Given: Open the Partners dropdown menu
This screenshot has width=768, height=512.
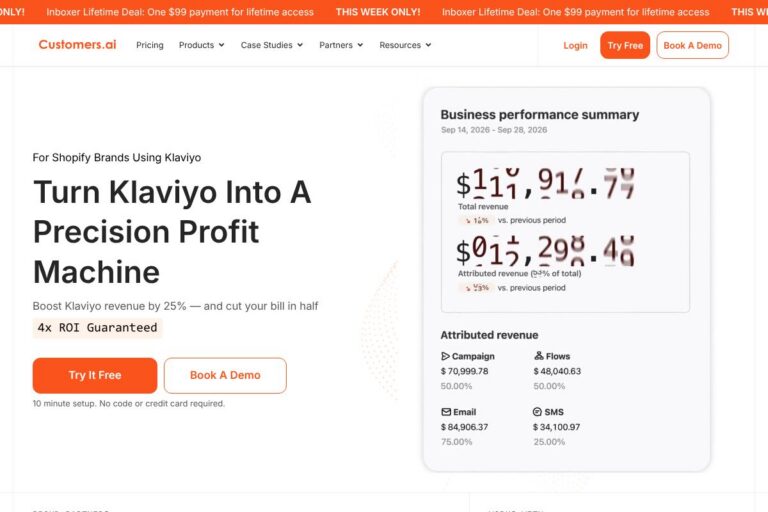Looking at the screenshot, I should coord(341,45).
